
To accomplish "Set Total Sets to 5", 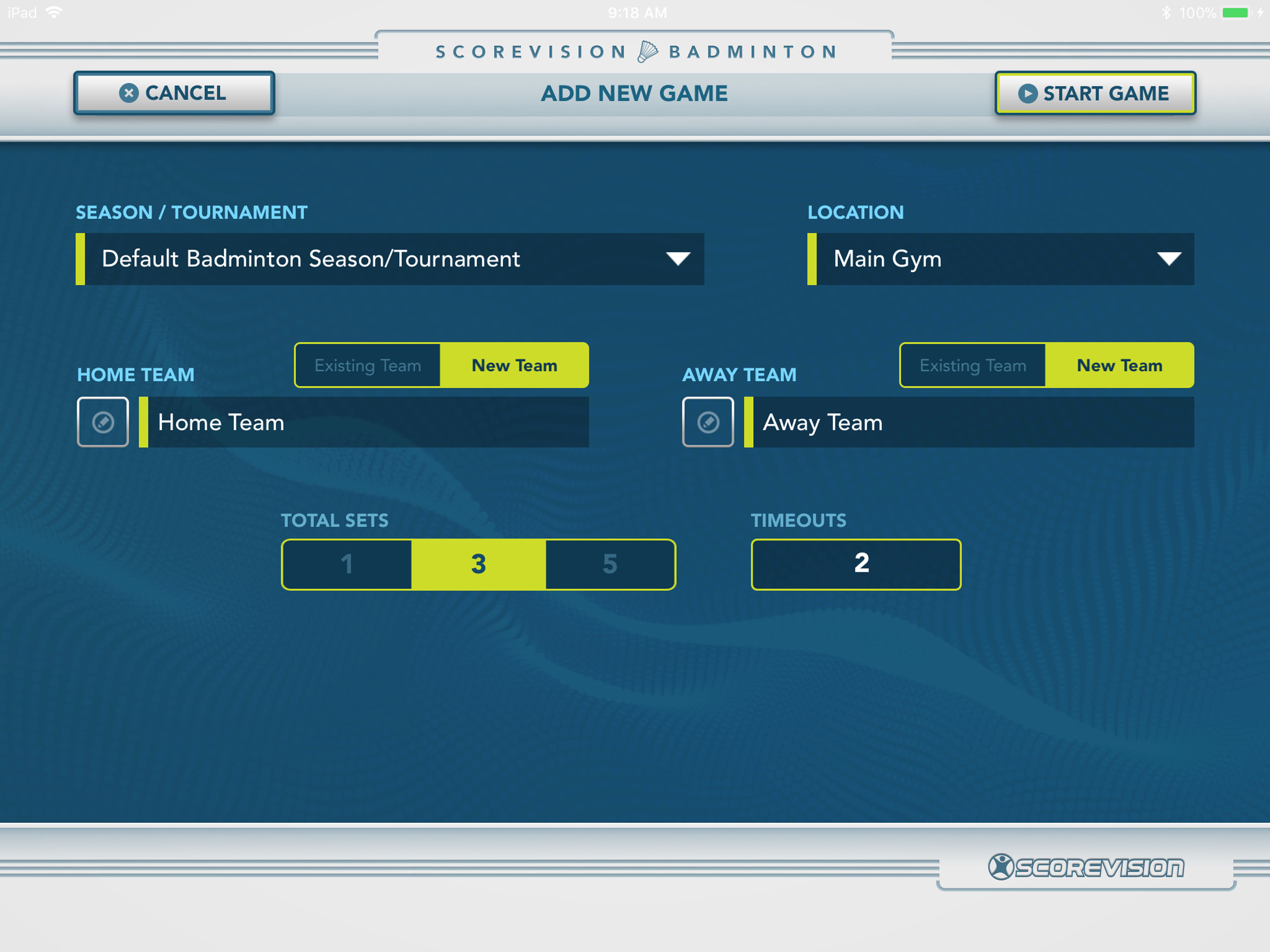I will [x=610, y=564].
